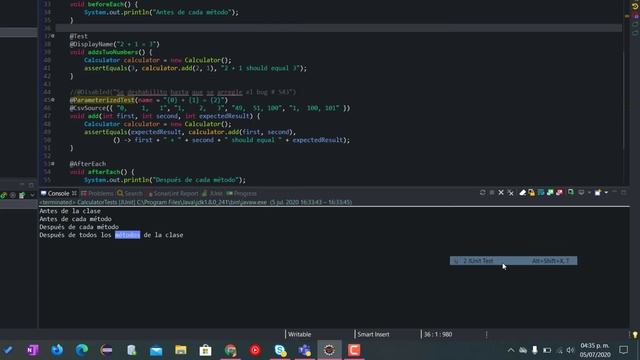This screenshot has width=640, height=360.
Task: Open Microsoft Store from the taskbar
Action: (205, 350)
